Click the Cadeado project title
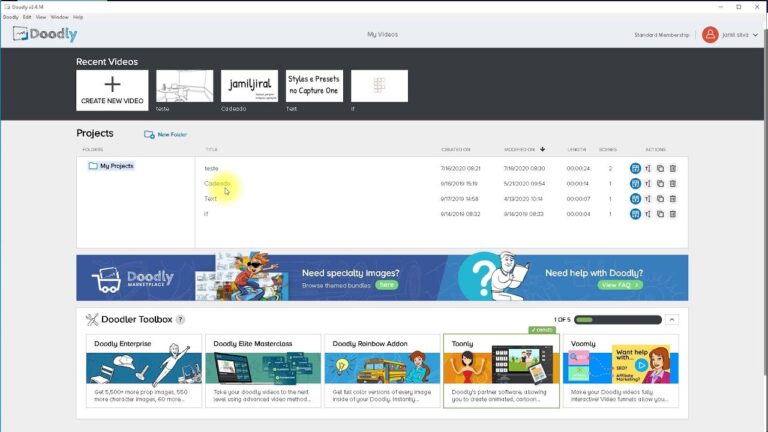 click(x=217, y=184)
